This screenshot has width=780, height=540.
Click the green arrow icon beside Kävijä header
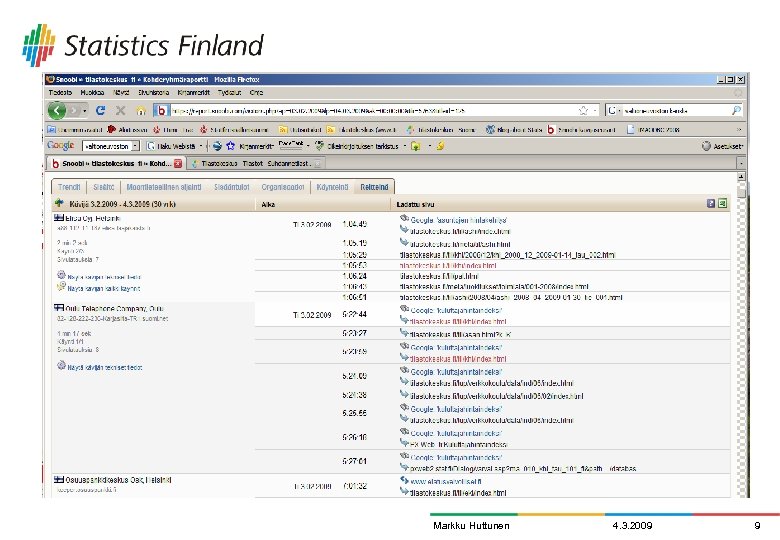click(59, 203)
